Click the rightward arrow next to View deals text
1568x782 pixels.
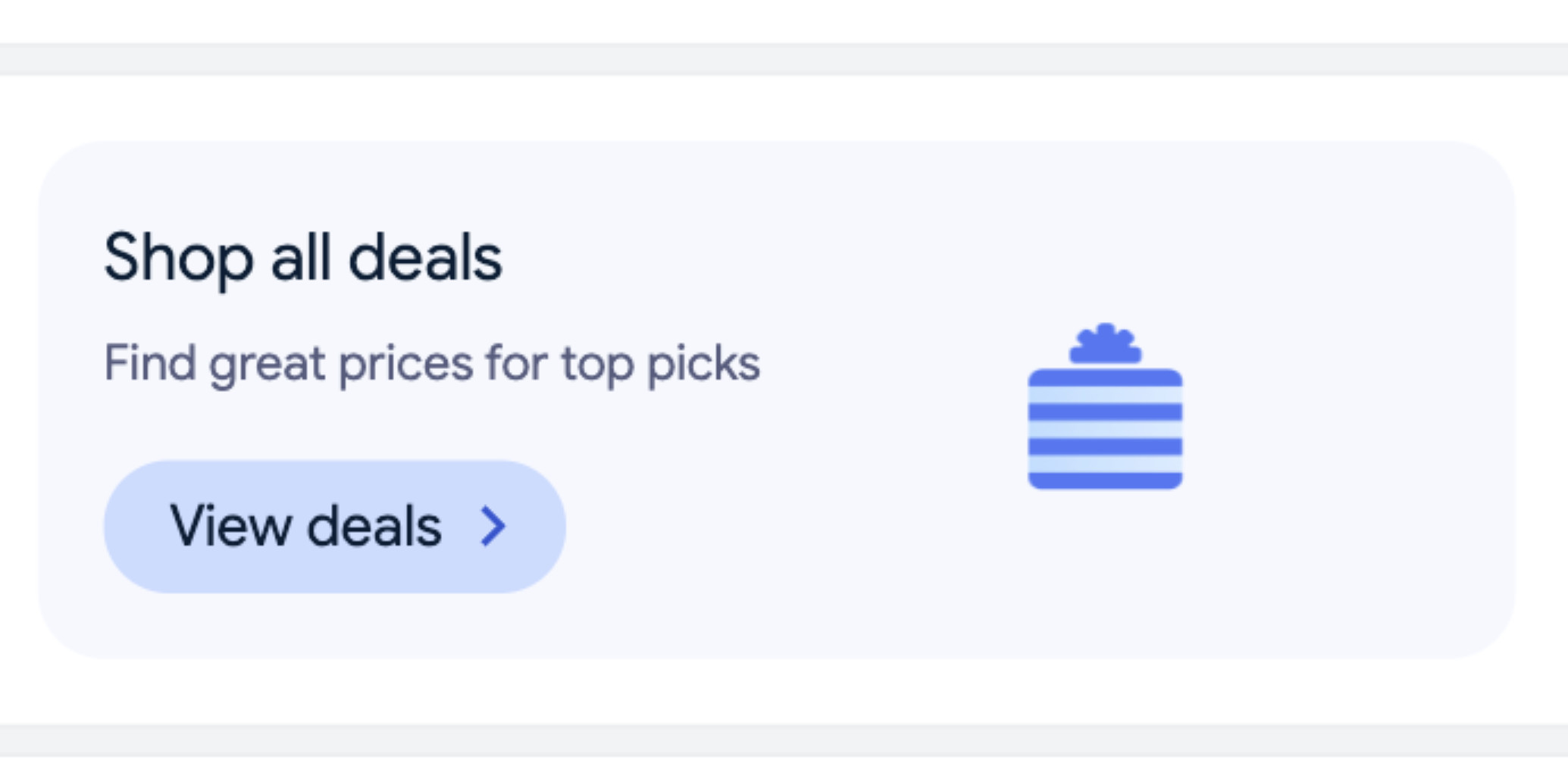pos(493,525)
